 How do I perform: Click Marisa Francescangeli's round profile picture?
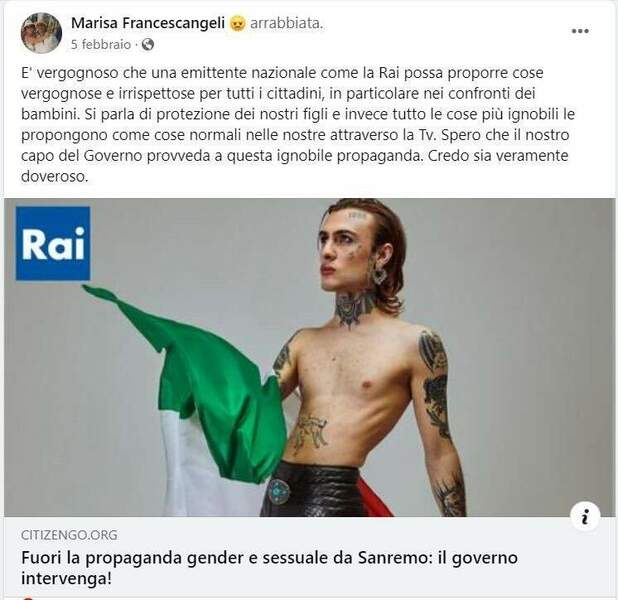(41, 33)
